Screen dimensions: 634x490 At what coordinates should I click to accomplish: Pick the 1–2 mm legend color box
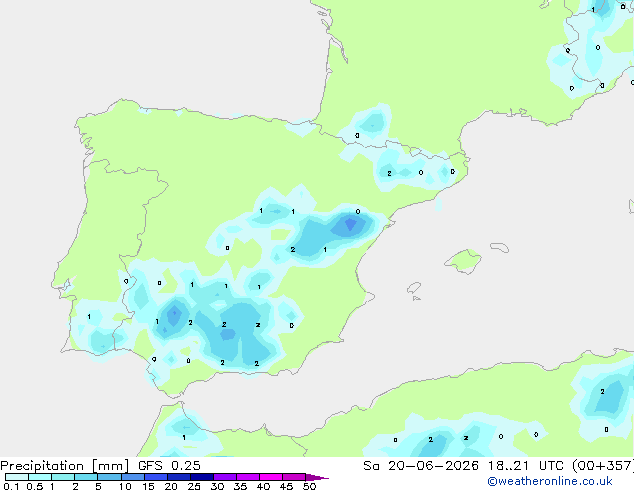pos(63,477)
